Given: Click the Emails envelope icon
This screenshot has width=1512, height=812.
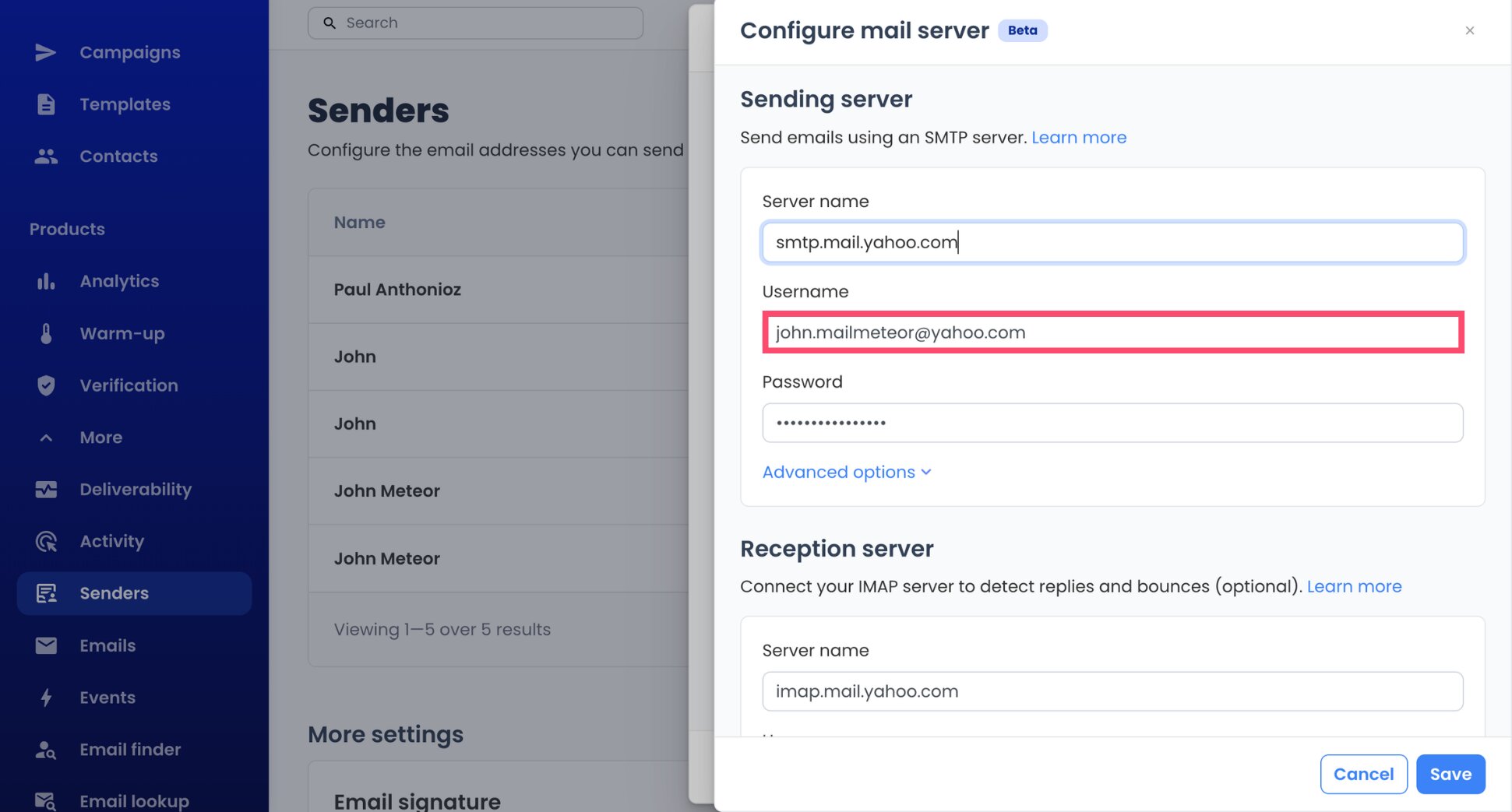Looking at the screenshot, I should tap(46, 645).
